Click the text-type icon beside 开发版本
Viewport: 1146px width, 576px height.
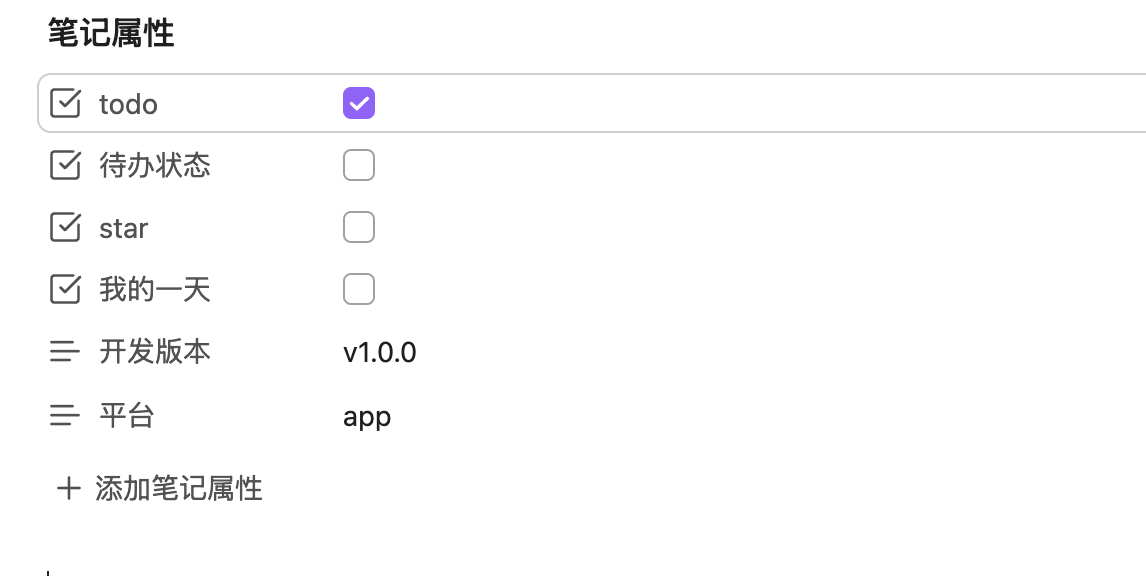click(65, 352)
